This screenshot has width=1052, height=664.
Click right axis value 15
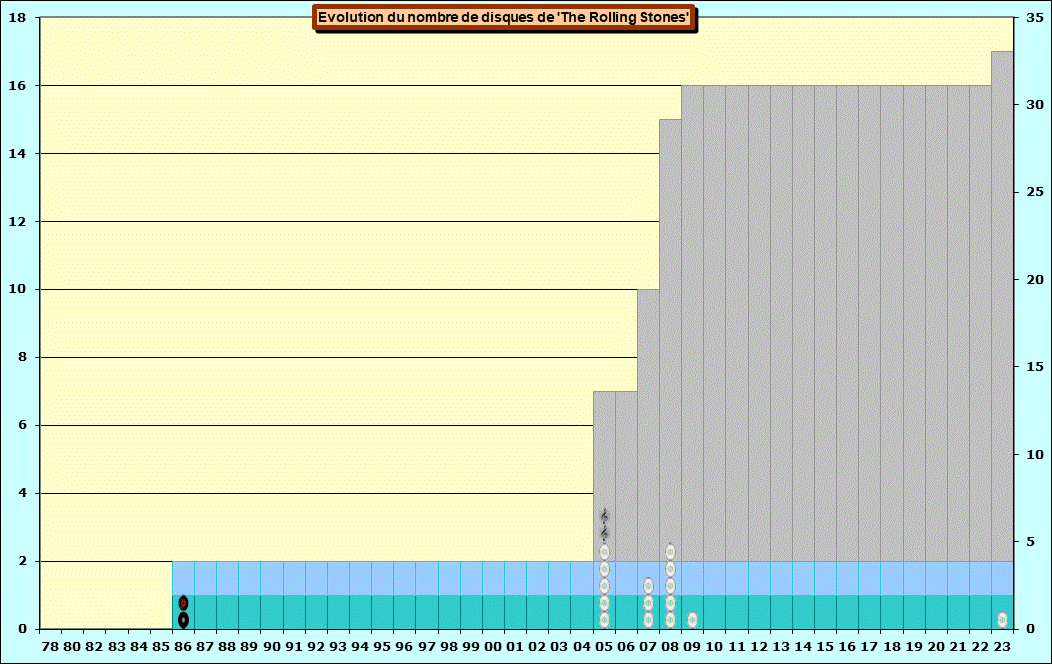pyautogui.click(x=1035, y=367)
